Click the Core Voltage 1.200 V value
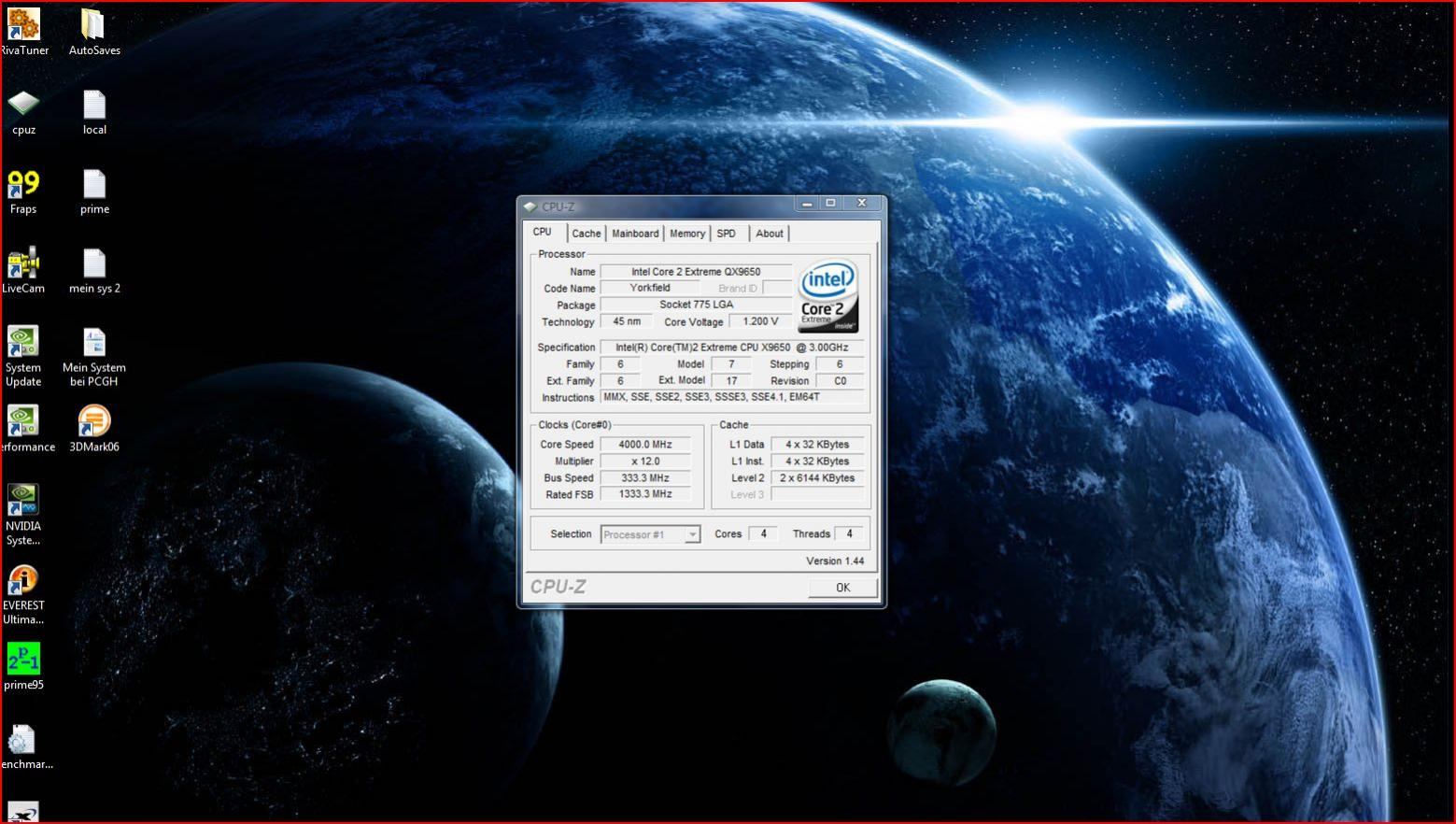 [760, 321]
